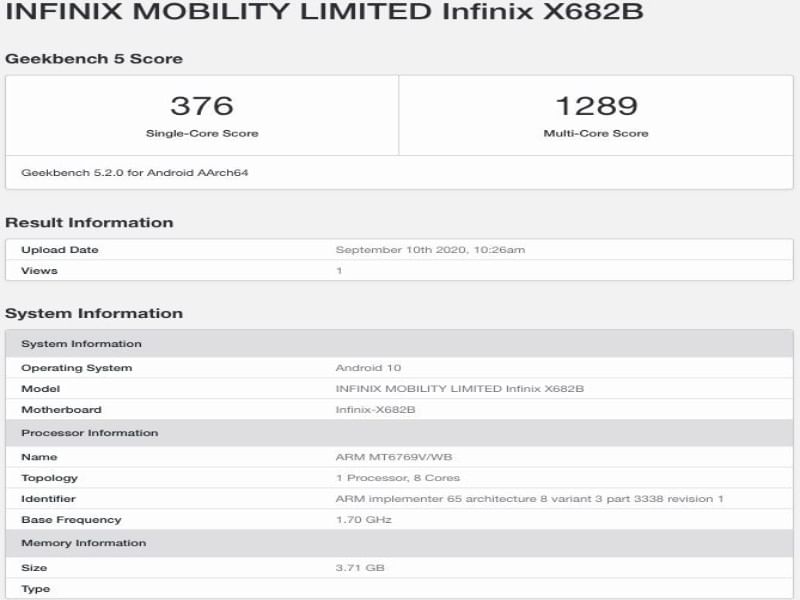Viewport: 800px width, 600px height.
Task: Click the 'Topology' row label
Action: click(49, 478)
